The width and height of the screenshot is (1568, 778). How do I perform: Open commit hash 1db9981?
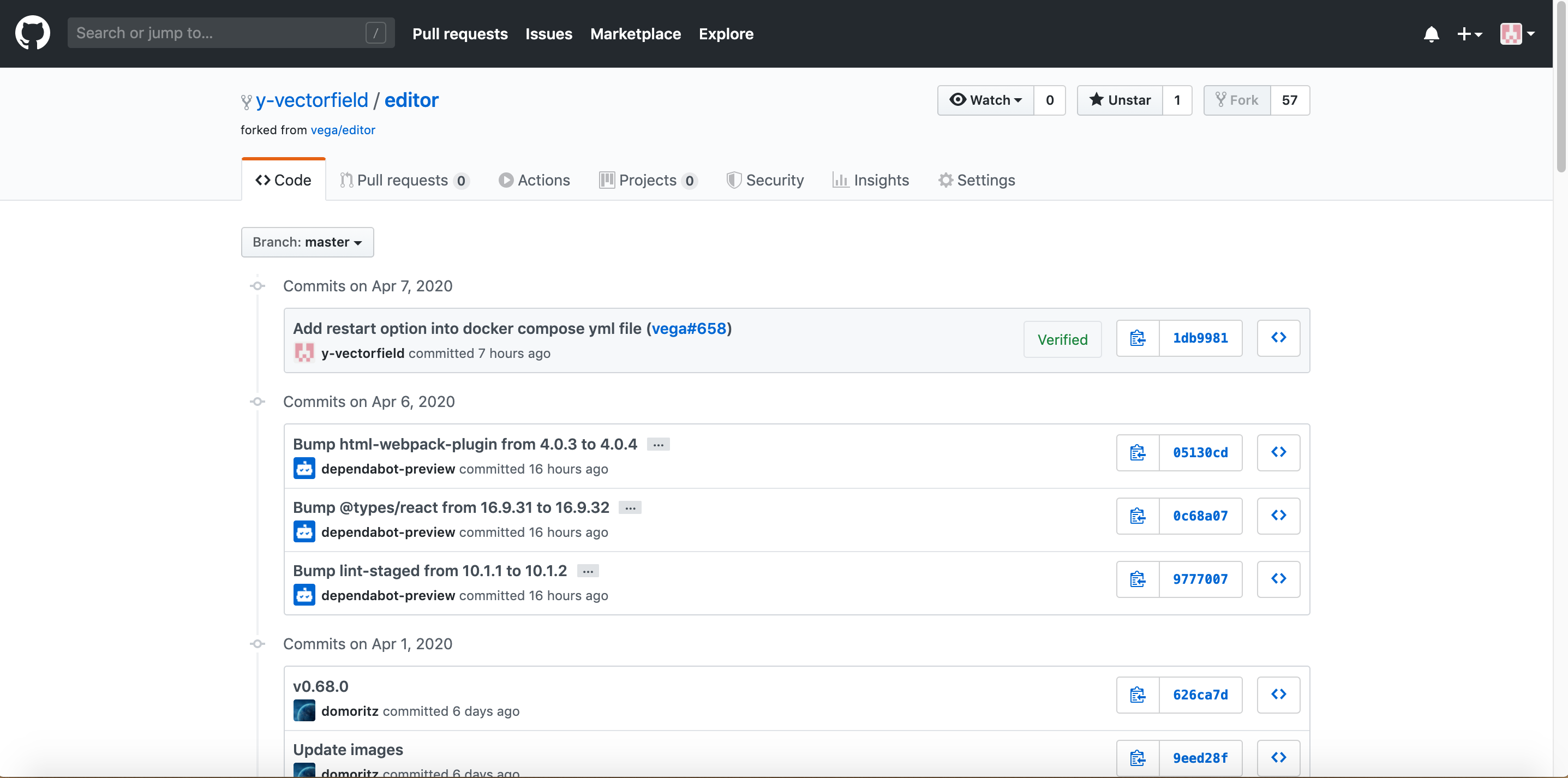(1200, 338)
